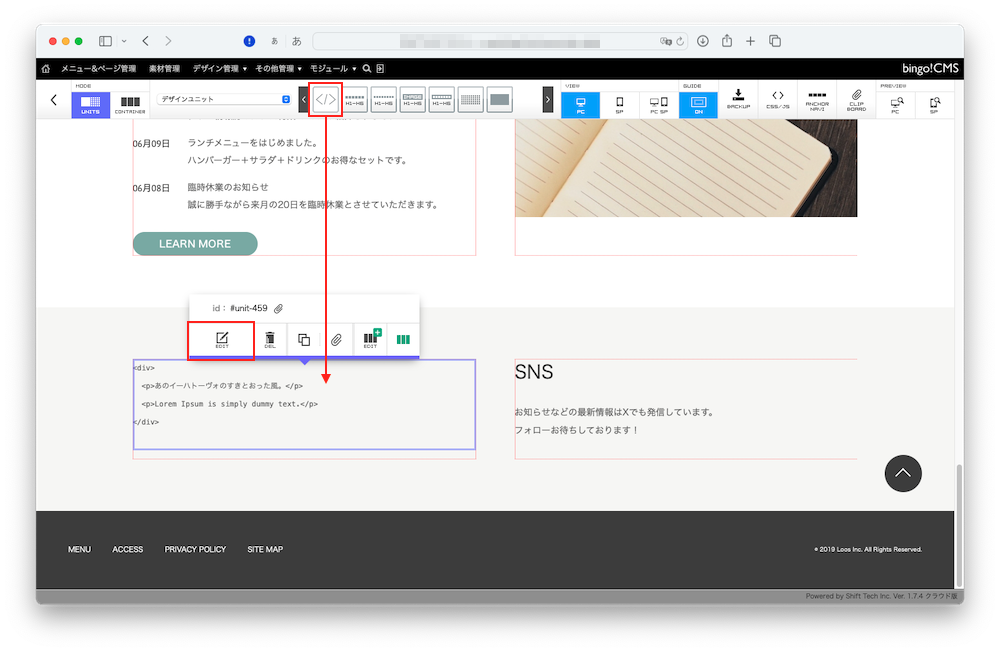This screenshot has width=1000, height=652.
Task: Open the モジュール menu
Action: (330, 68)
